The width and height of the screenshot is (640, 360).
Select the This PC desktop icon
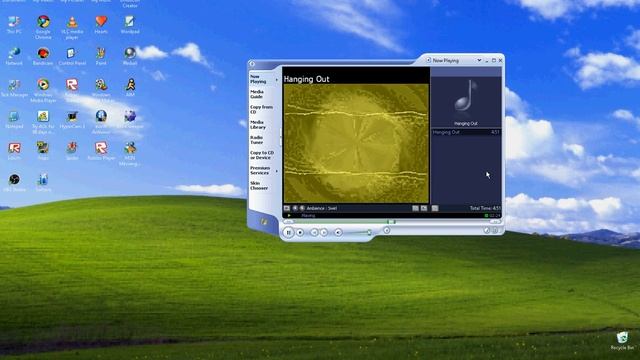coord(14,24)
